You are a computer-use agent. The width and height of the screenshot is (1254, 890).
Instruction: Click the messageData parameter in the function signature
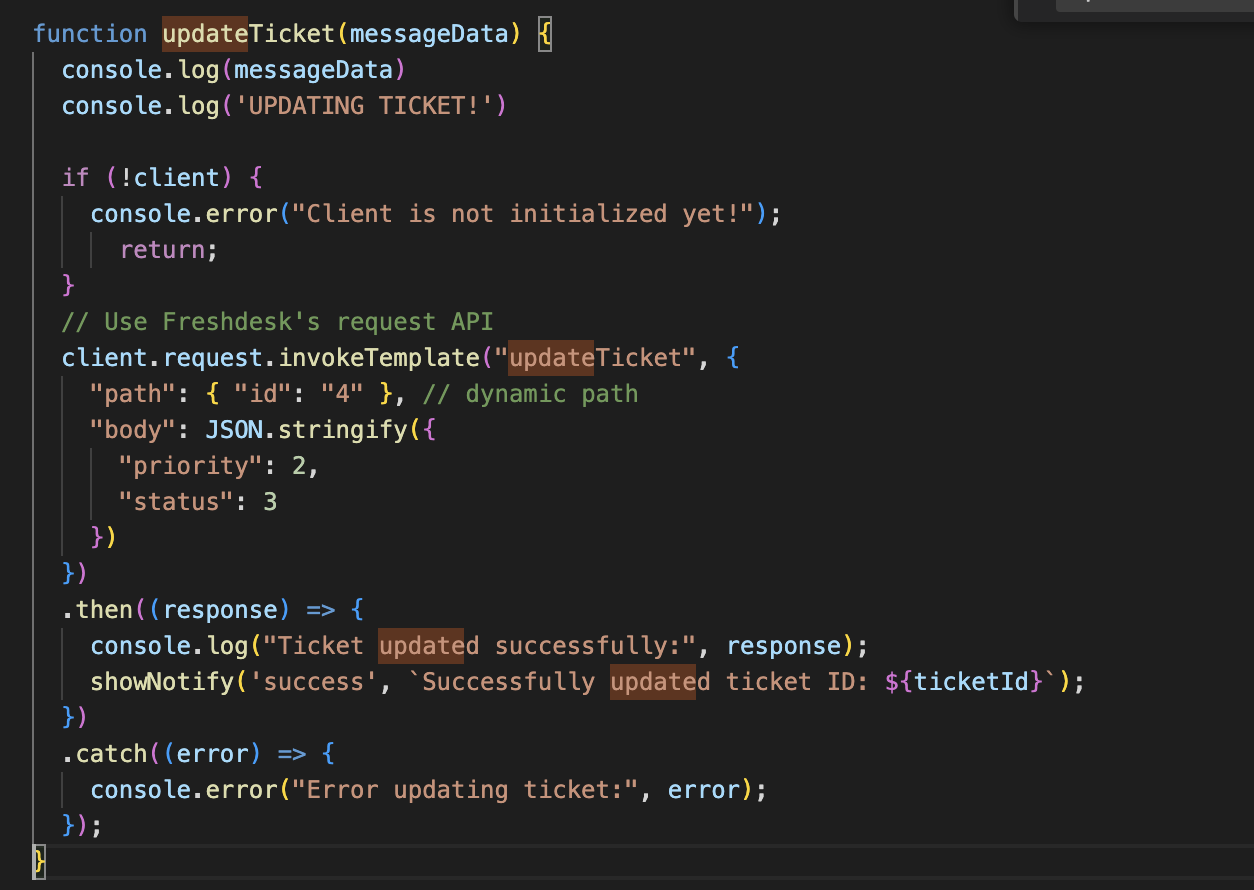point(429,34)
